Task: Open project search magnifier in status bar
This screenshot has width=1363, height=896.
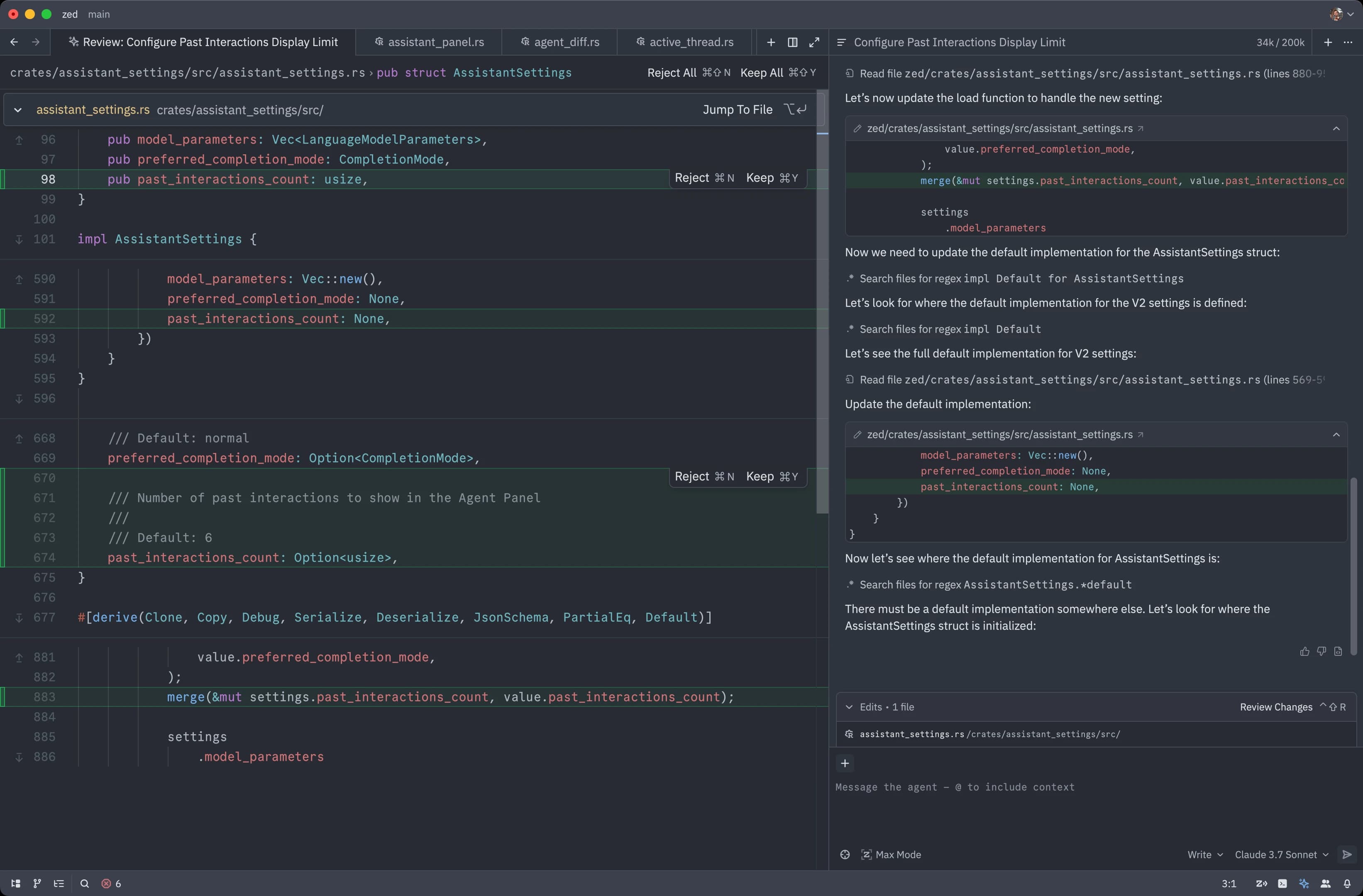Action: tap(84, 884)
